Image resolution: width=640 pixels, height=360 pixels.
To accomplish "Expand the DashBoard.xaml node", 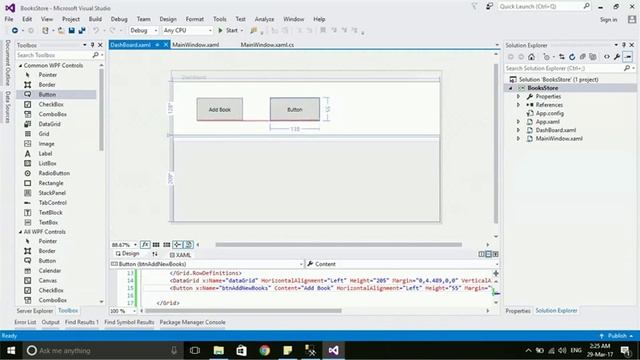I will 518,130.
